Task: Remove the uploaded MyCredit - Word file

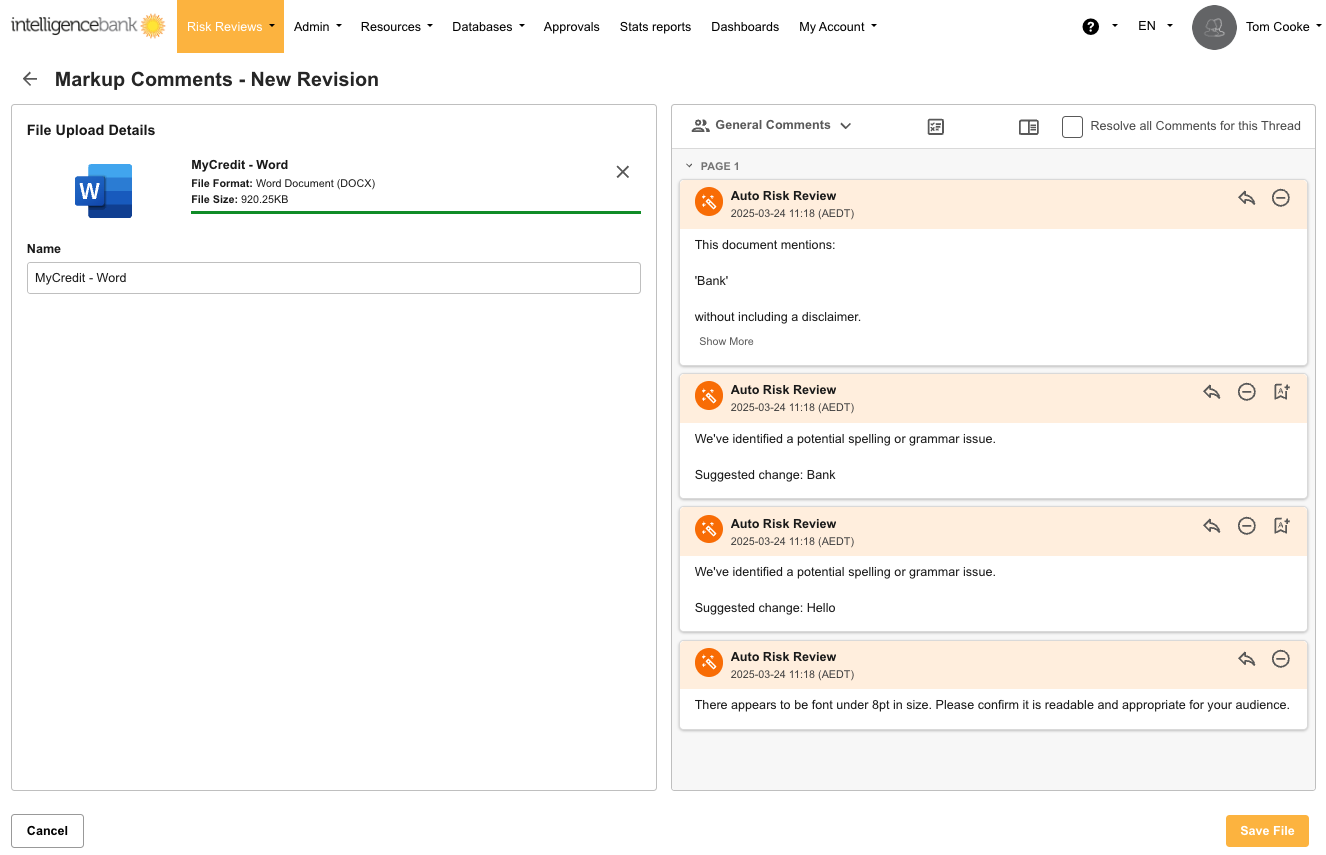Action: point(622,172)
